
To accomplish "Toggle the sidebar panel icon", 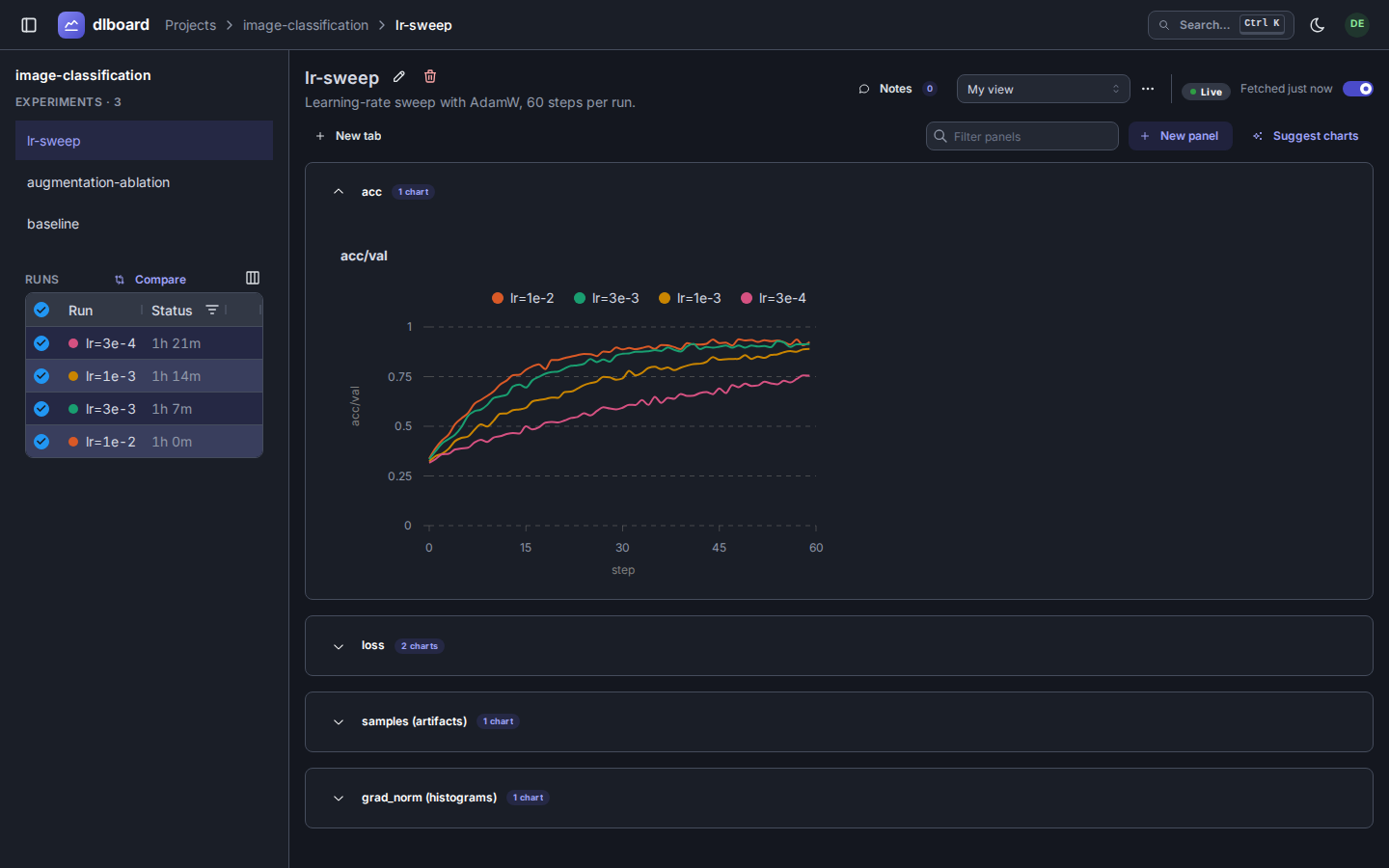I will [29, 25].
